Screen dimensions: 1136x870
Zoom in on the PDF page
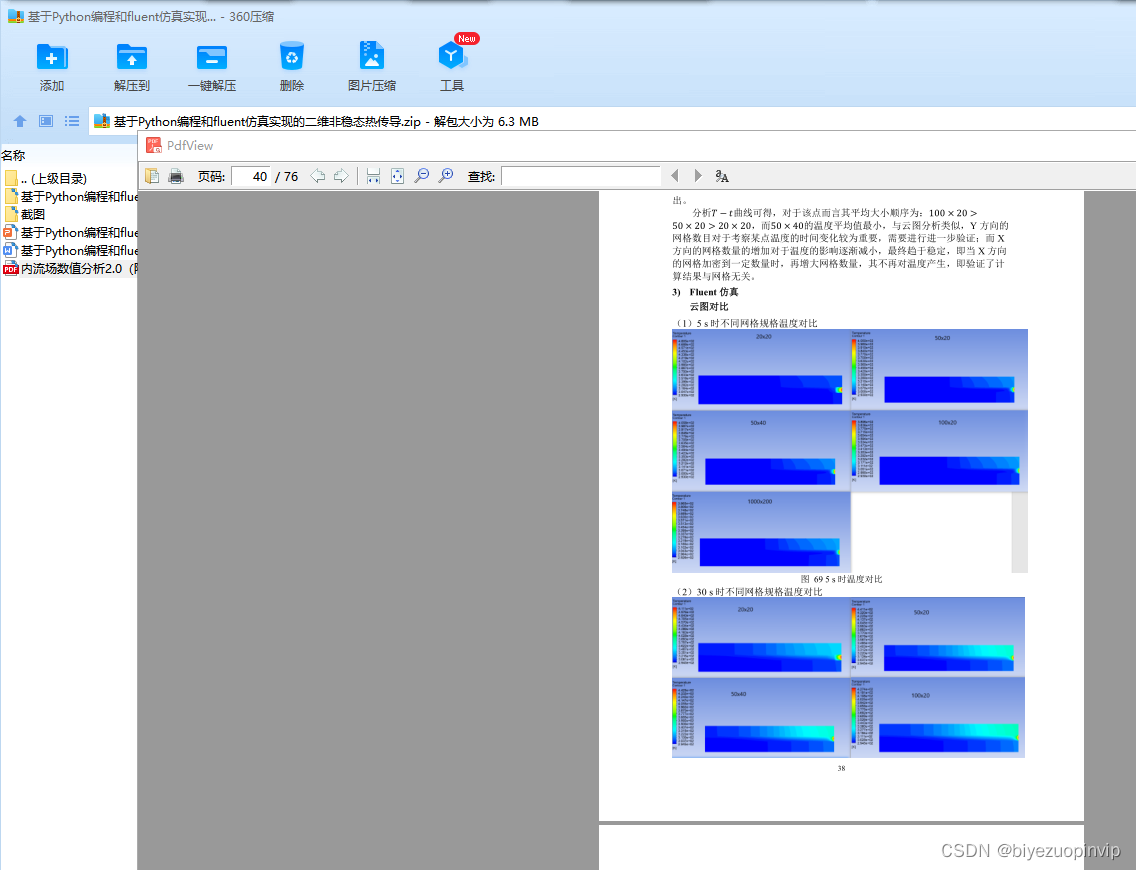pyautogui.click(x=446, y=176)
